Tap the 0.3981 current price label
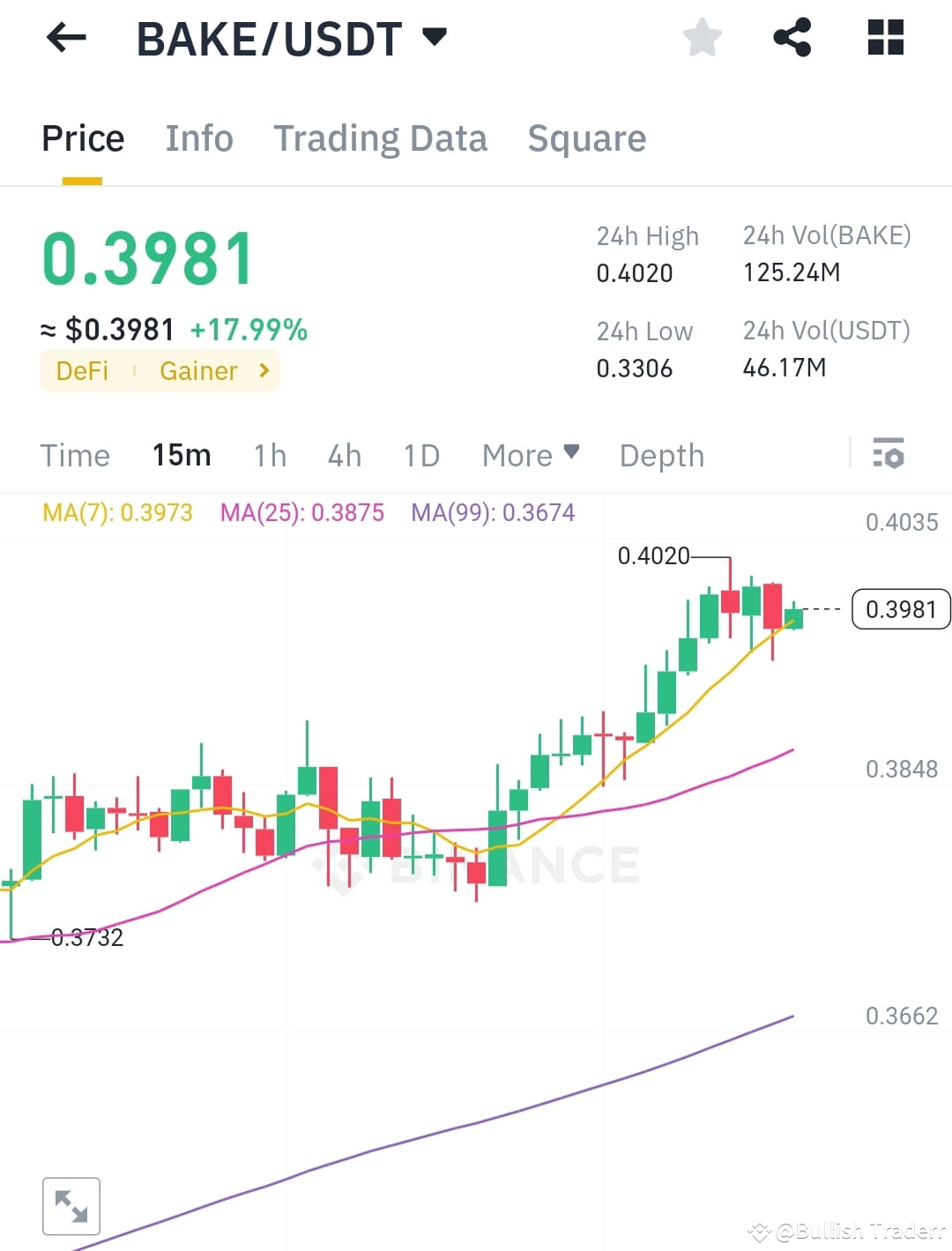Image resolution: width=952 pixels, height=1251 pixels. 901,609
